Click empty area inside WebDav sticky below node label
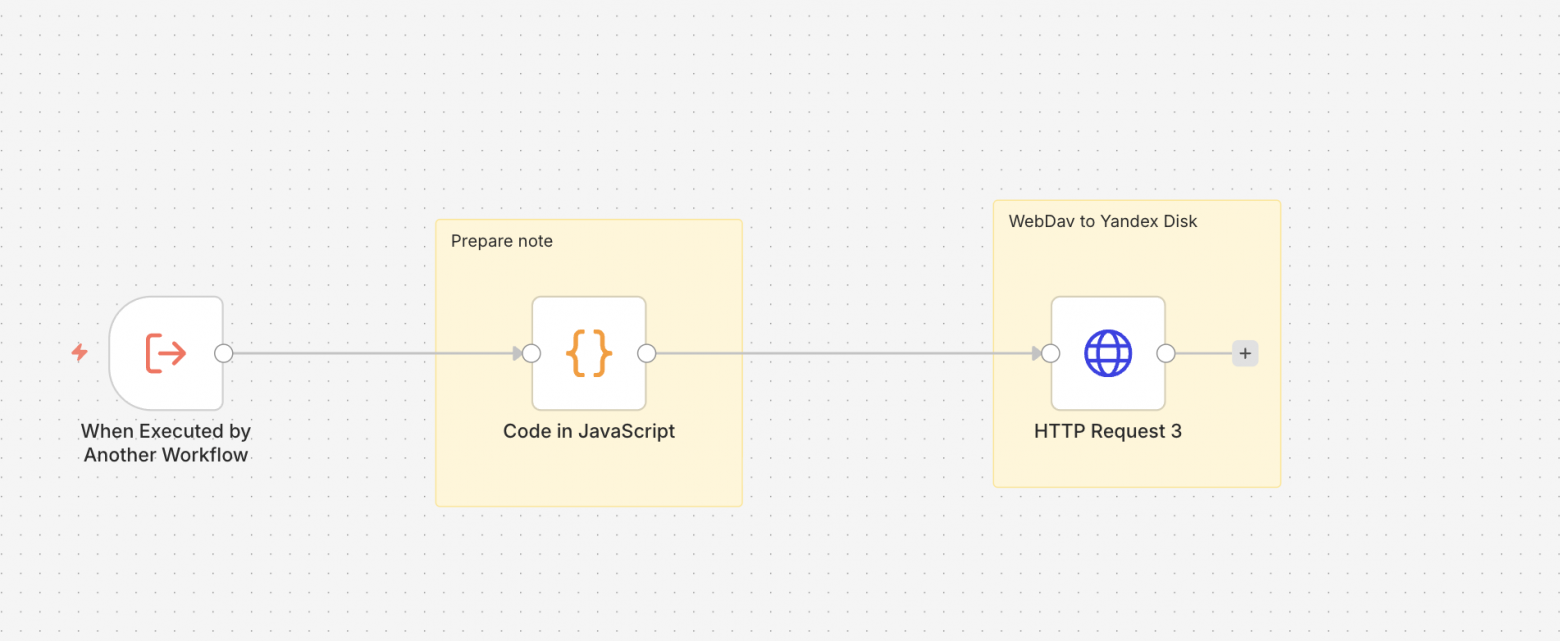The width and height of the screenshot is (1560, 641). click(1136, 464)
